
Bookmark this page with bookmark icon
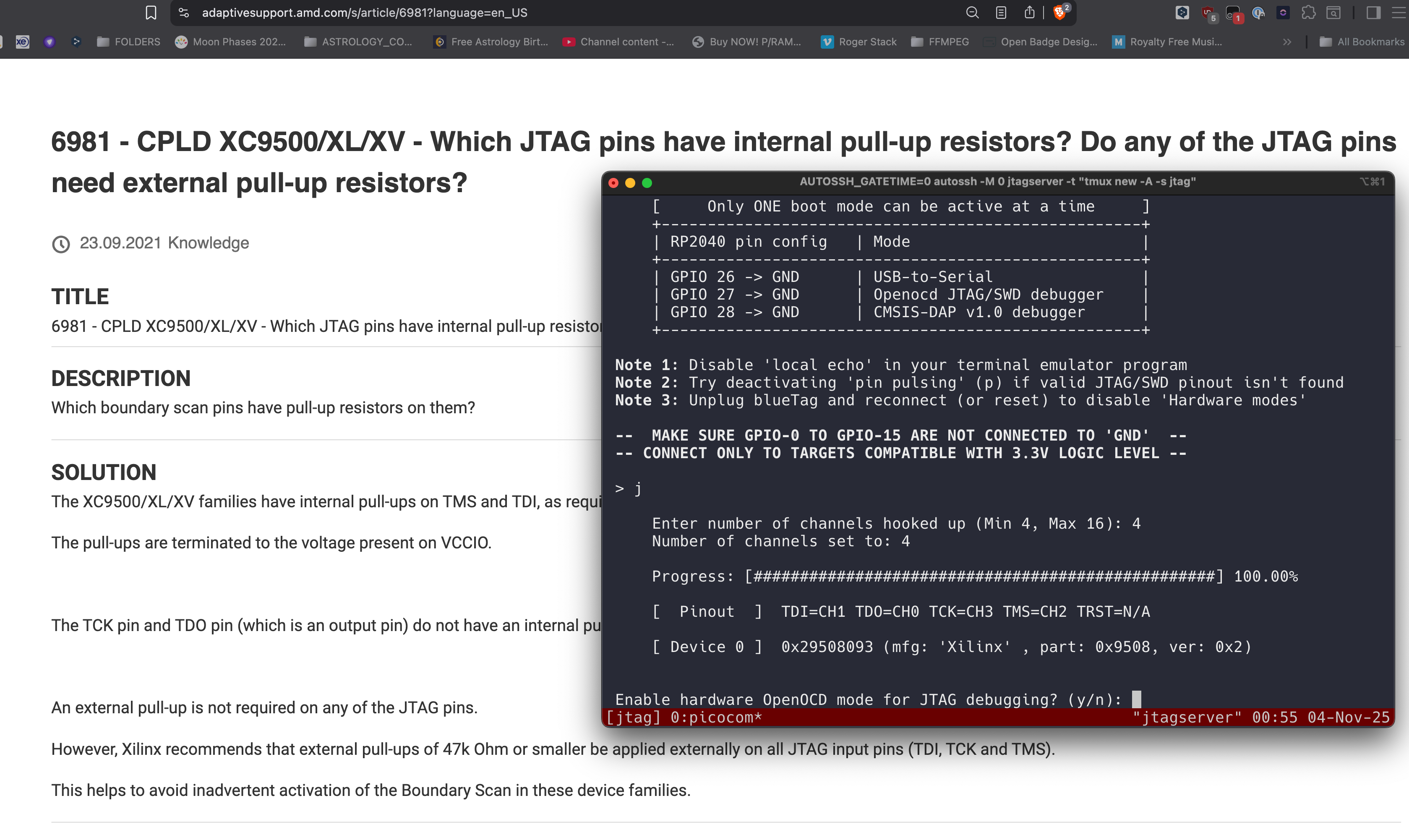click(151, 13)
